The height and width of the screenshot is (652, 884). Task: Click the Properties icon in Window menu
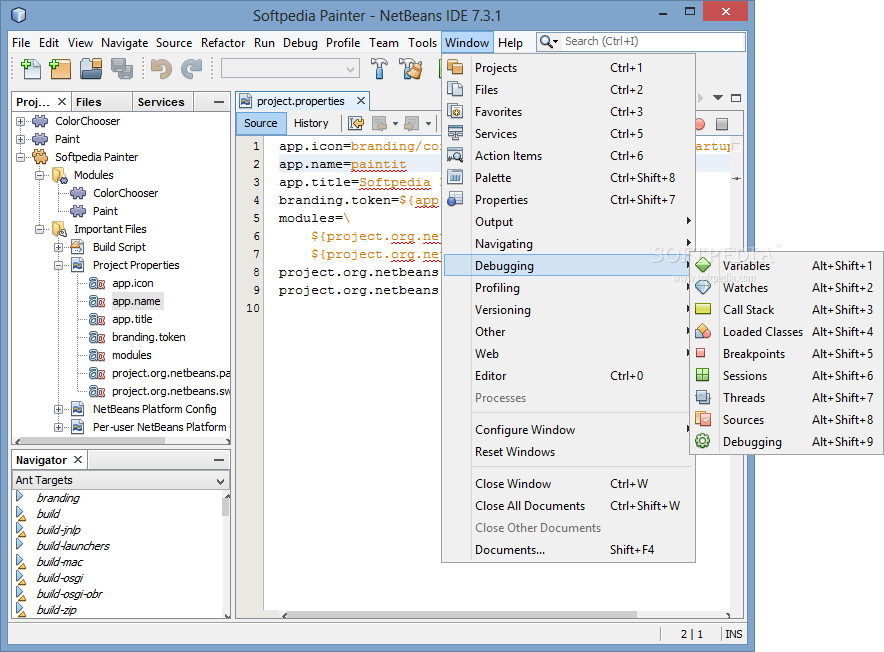click(x=455, y=199)
